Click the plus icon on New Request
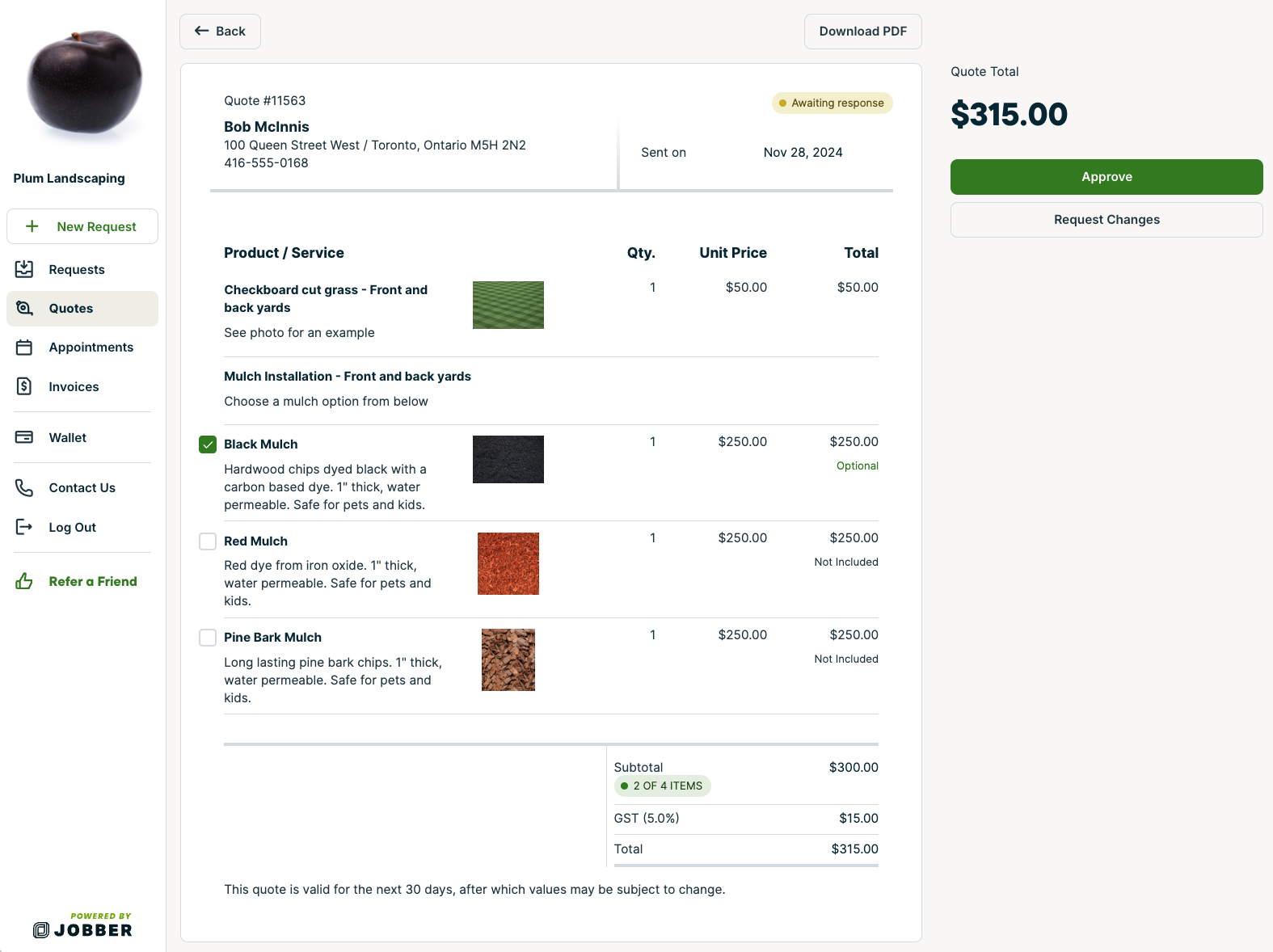1273x952 pixels. pyautogui.click(x=32, y=226)
